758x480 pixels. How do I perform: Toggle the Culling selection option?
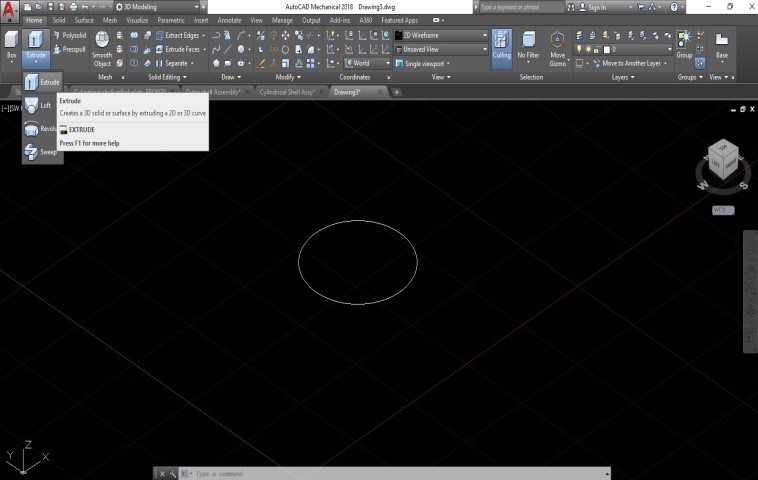pos(501,44)
